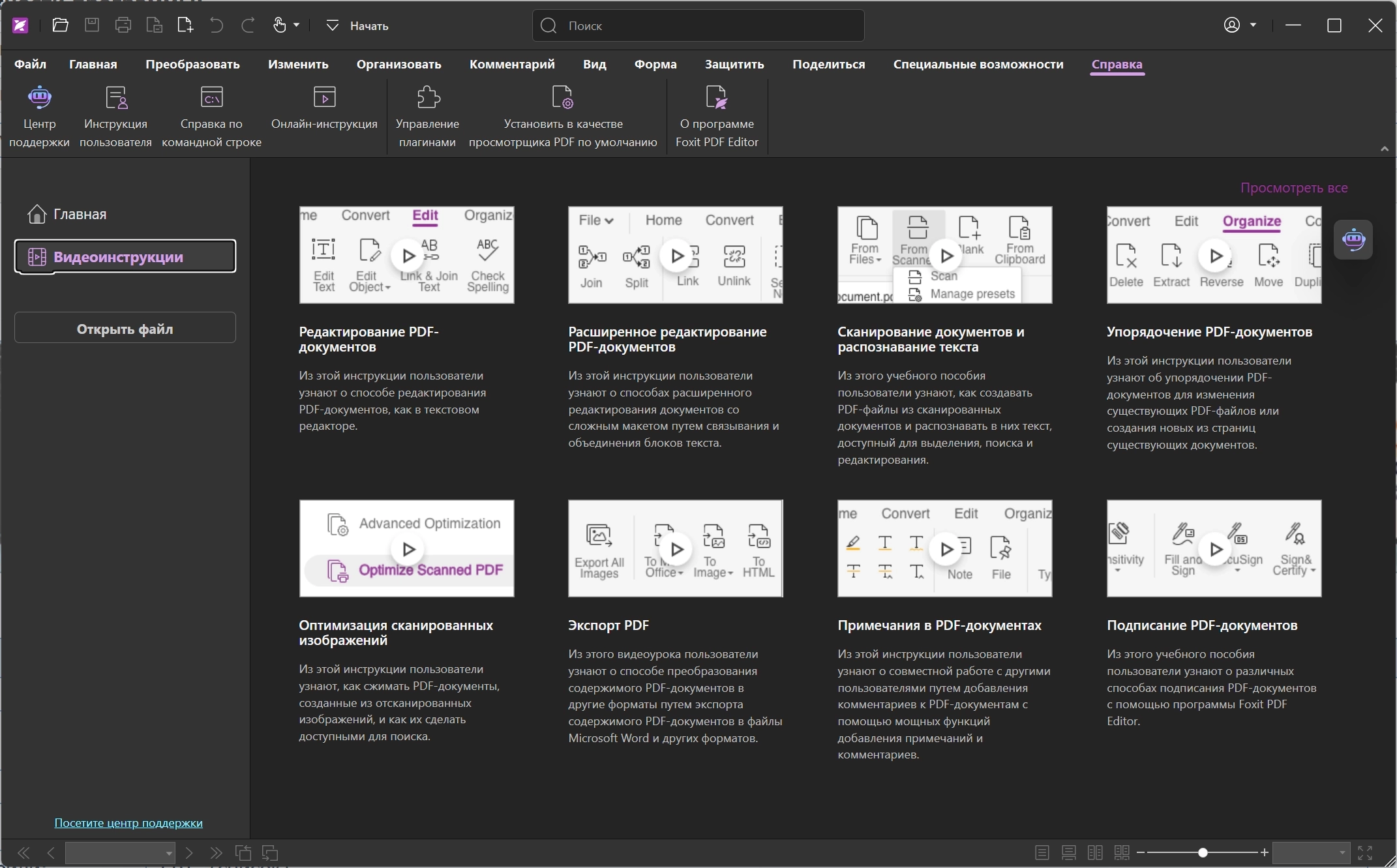
Task: Click the open folder icon in quick toolbar
Action: click(61, 25)
